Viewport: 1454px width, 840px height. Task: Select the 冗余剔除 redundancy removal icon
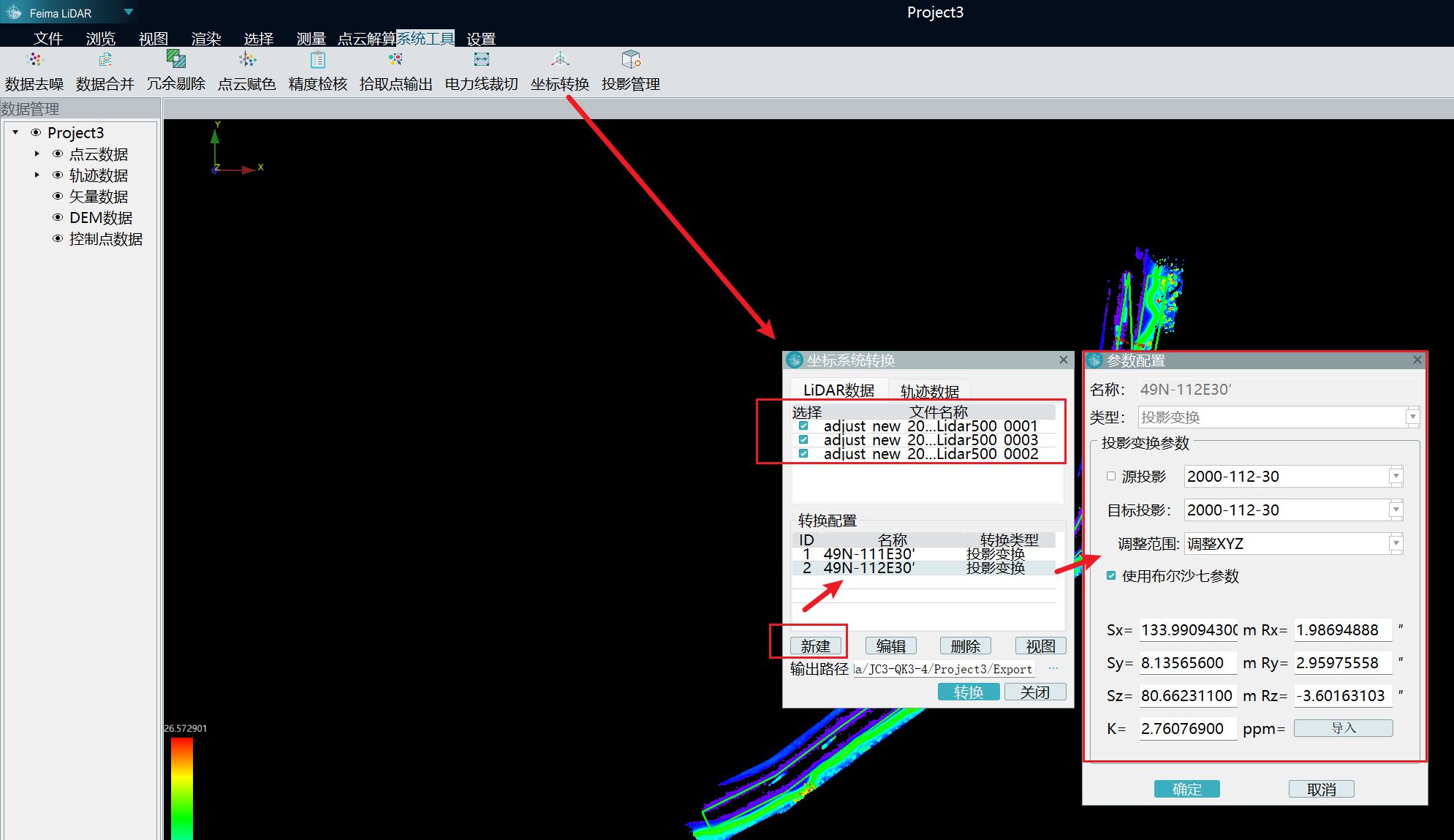(176, 59)
